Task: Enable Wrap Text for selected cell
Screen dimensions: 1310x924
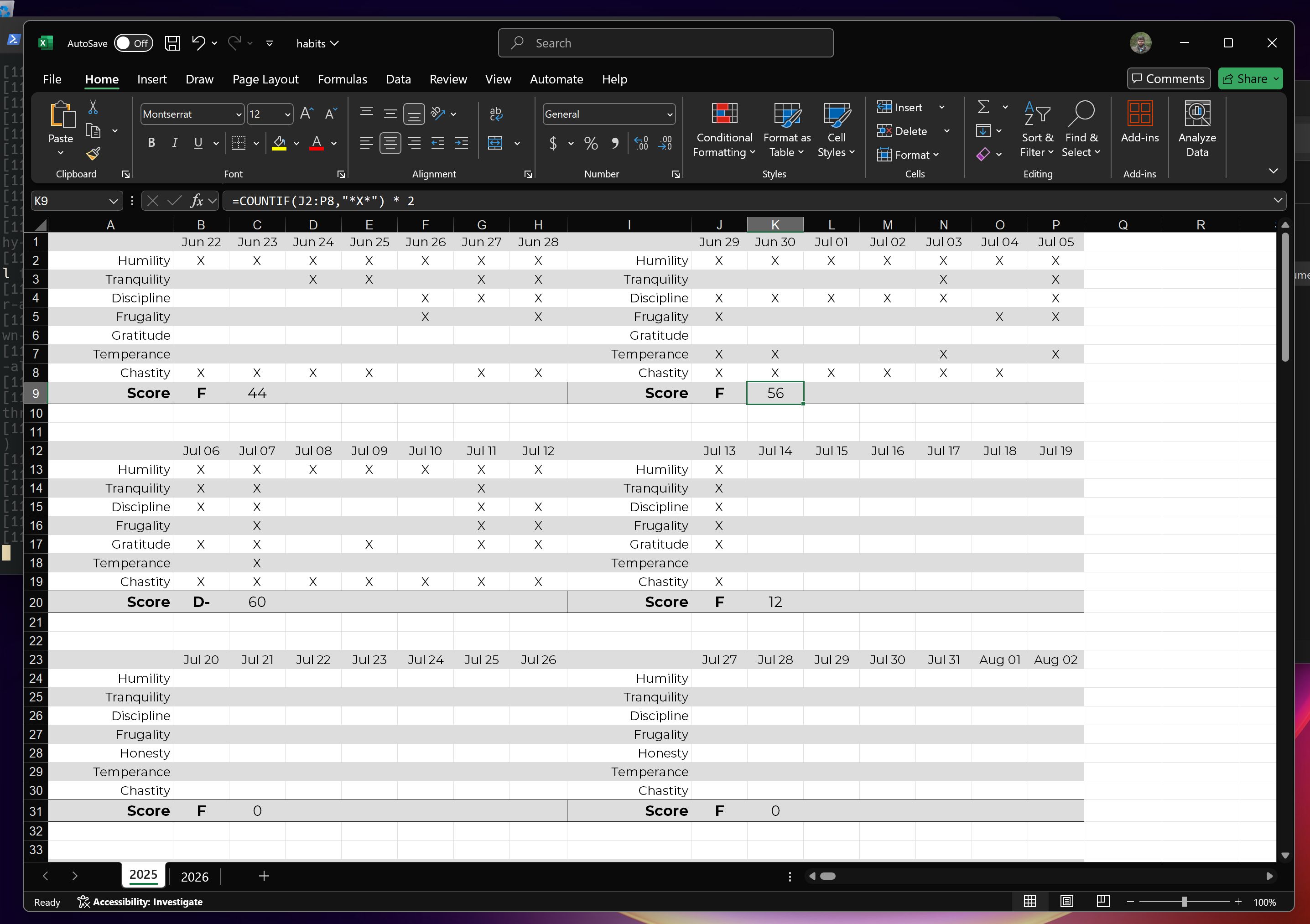Action: pos(495,114)
